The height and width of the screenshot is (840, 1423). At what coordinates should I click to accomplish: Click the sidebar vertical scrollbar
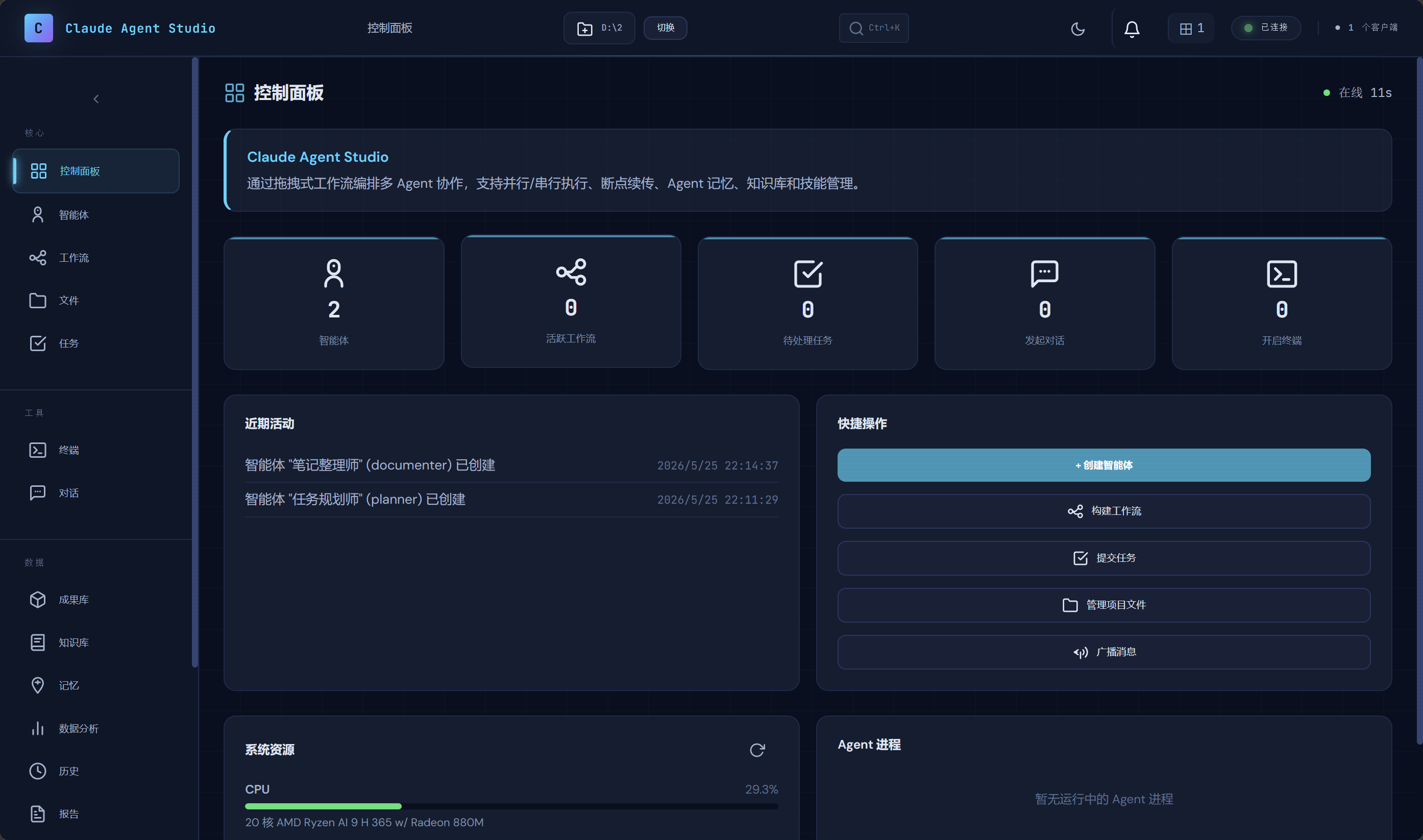pos(194,362)
